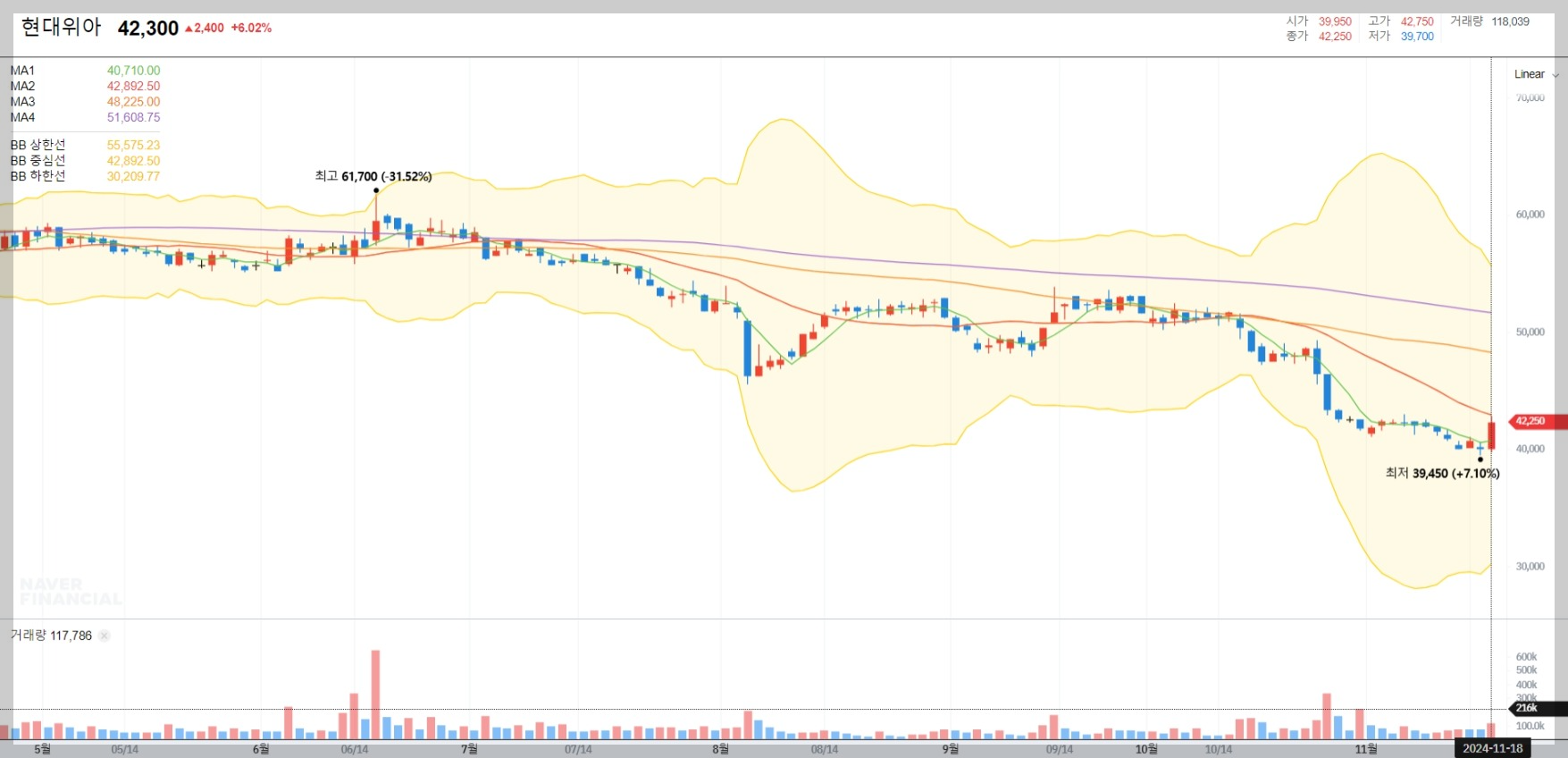
Task: Click the MA4 value 51,608.75
Action: pyautogui.click(x=134, y=117)
